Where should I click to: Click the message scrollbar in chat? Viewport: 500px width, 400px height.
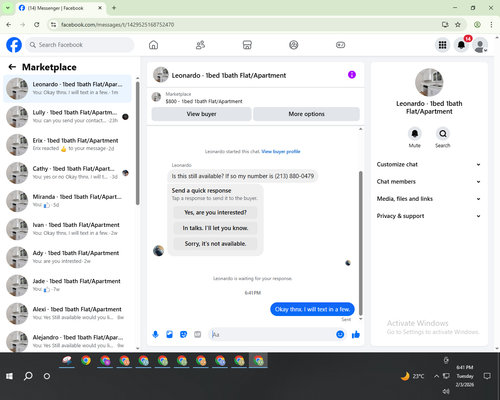point(360,243)
